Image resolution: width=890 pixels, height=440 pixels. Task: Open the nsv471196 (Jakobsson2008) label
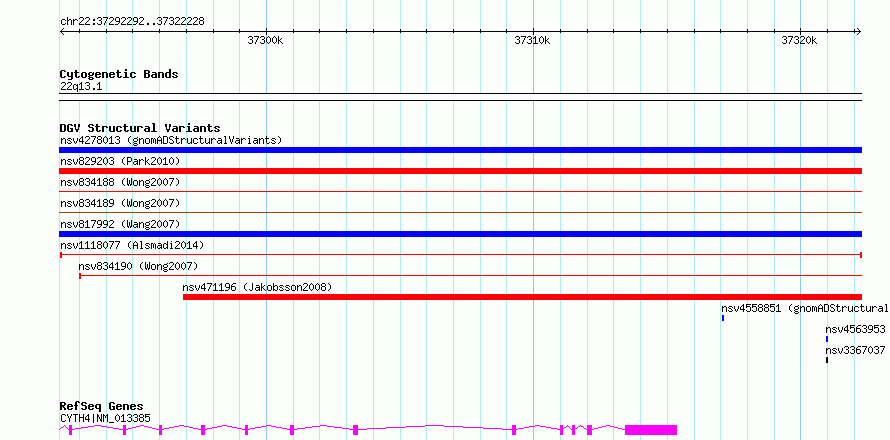tap(257, 287)
